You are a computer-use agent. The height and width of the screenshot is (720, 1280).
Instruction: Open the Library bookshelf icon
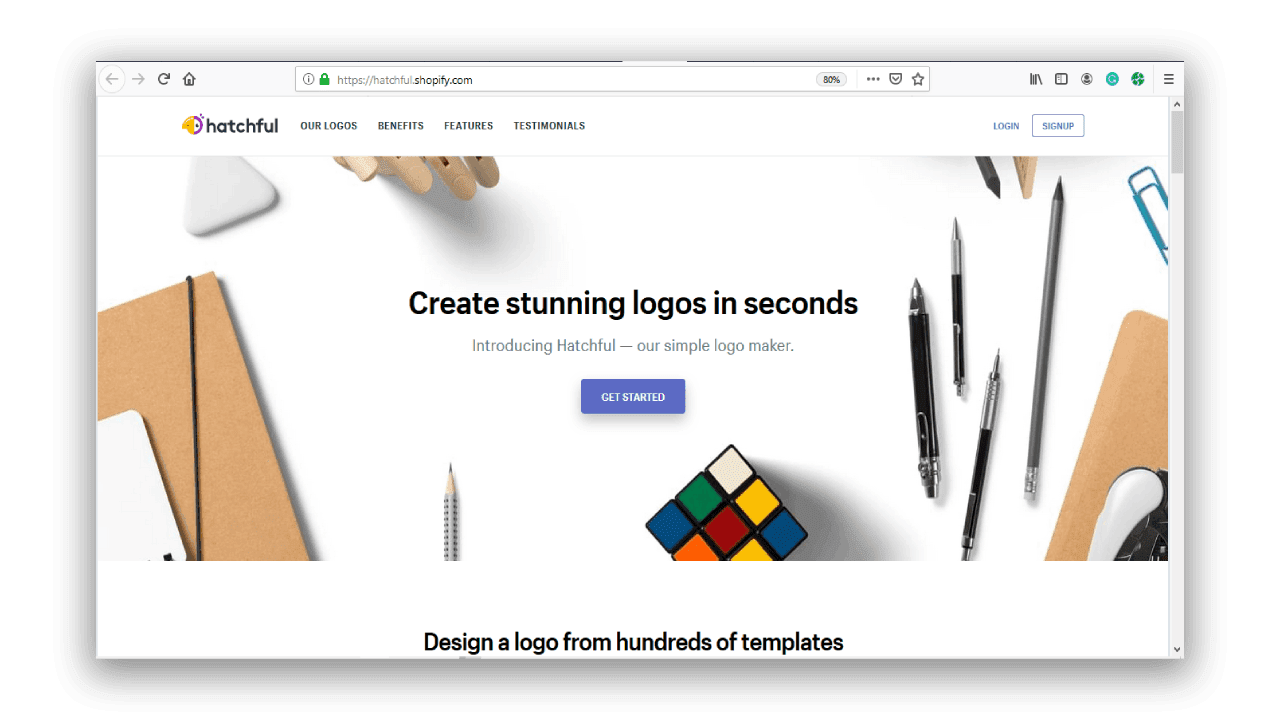pyautogui.click(x=1036, y=79)
